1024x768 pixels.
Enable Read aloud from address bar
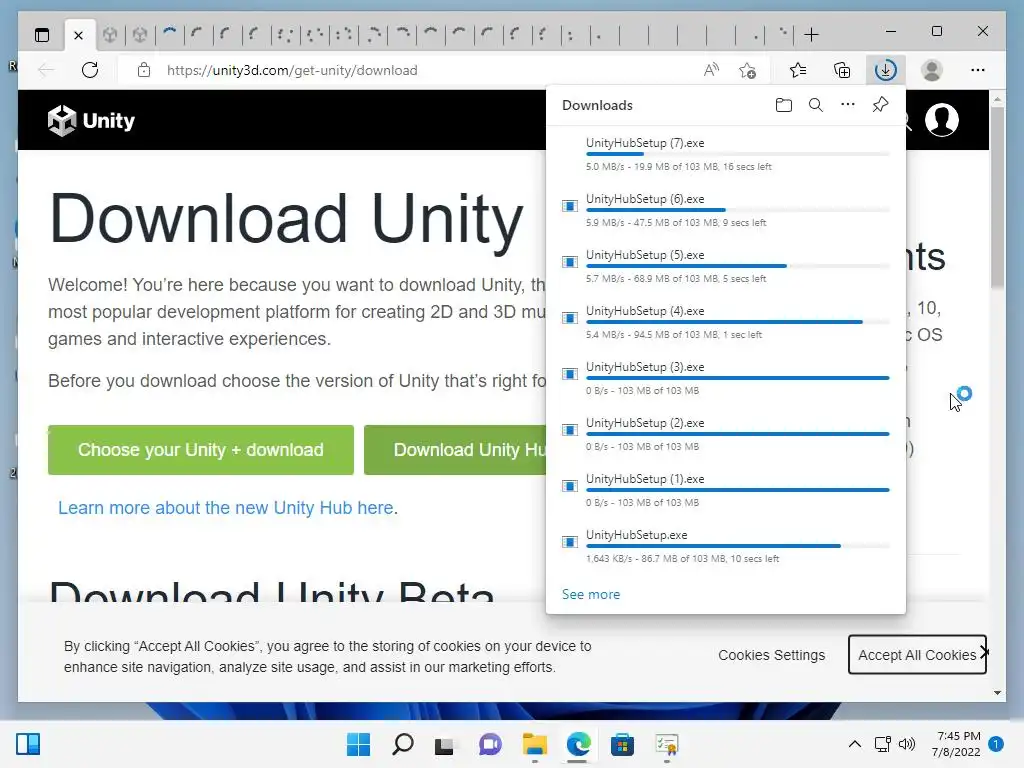coord(711,70)
